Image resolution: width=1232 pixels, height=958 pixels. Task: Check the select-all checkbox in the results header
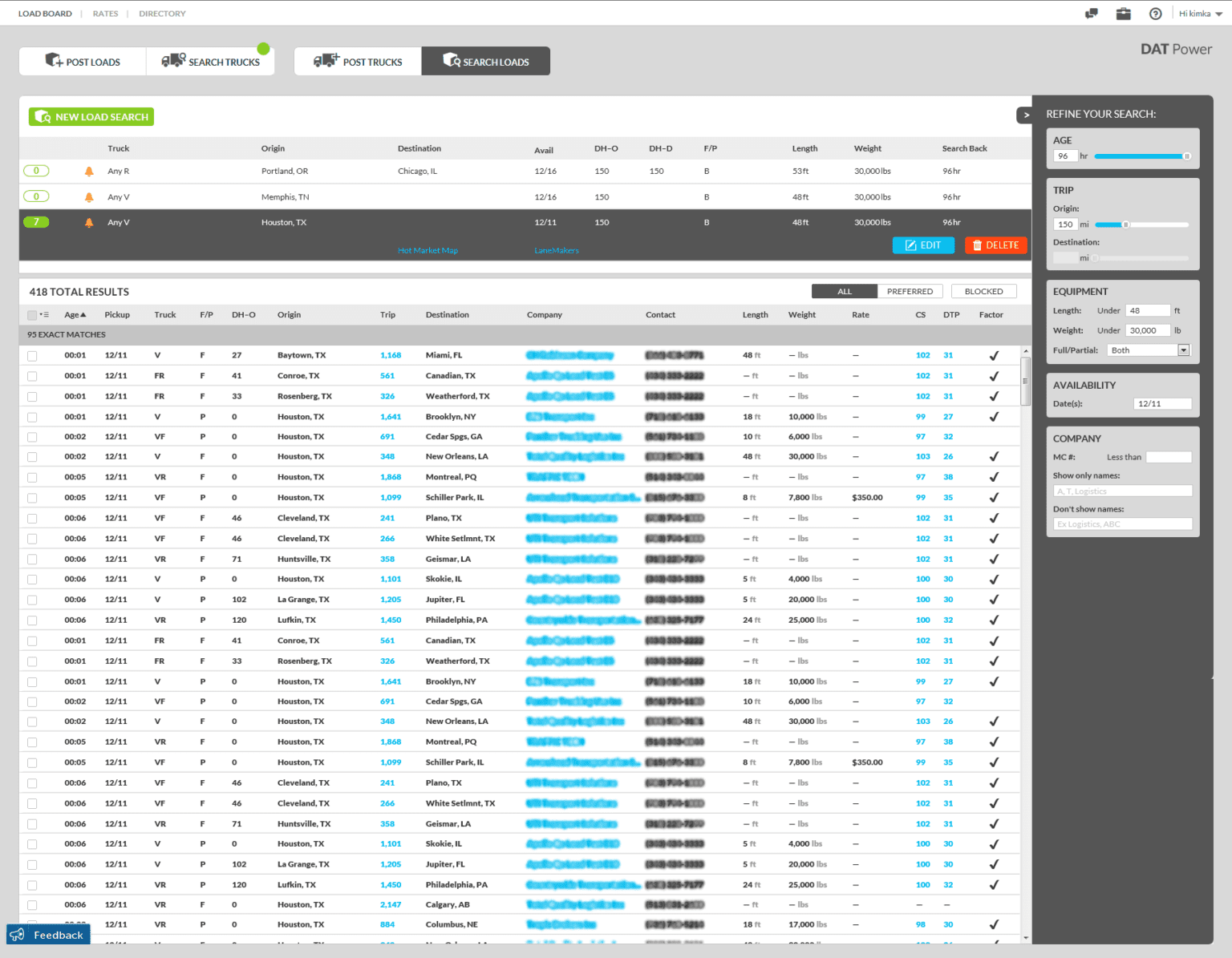(x=30, y=315)
